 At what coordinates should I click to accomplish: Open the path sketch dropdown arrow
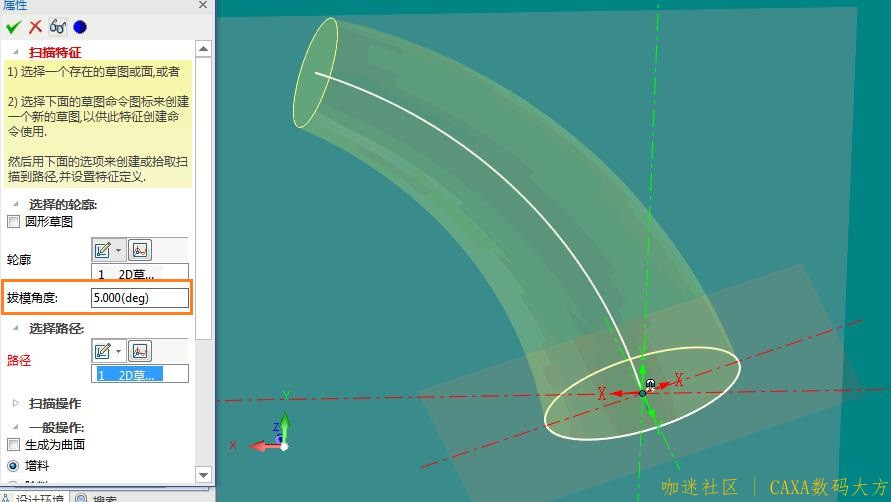click(119, 351)
